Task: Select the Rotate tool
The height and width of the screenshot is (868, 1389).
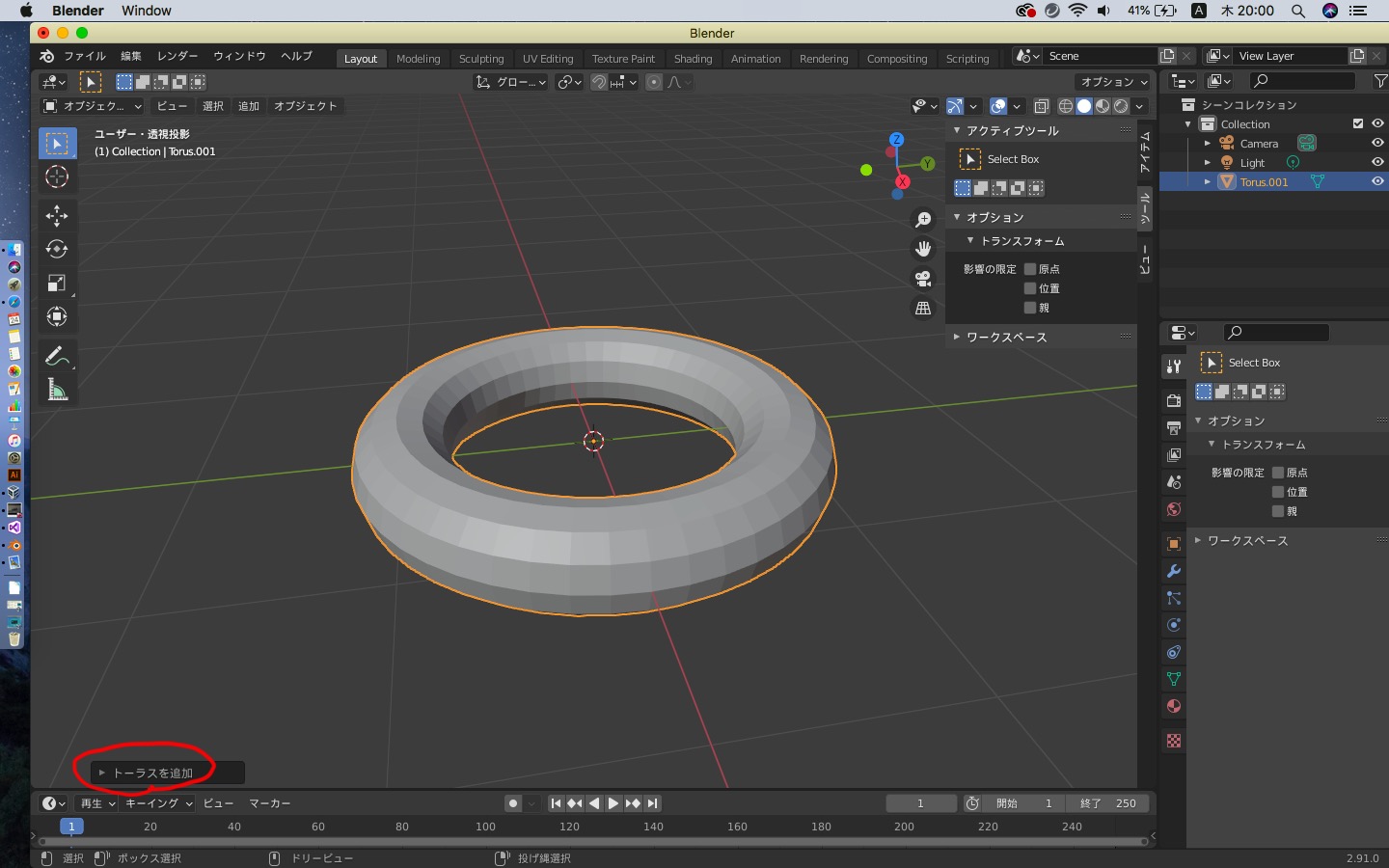Action: [x=57, y=249]
